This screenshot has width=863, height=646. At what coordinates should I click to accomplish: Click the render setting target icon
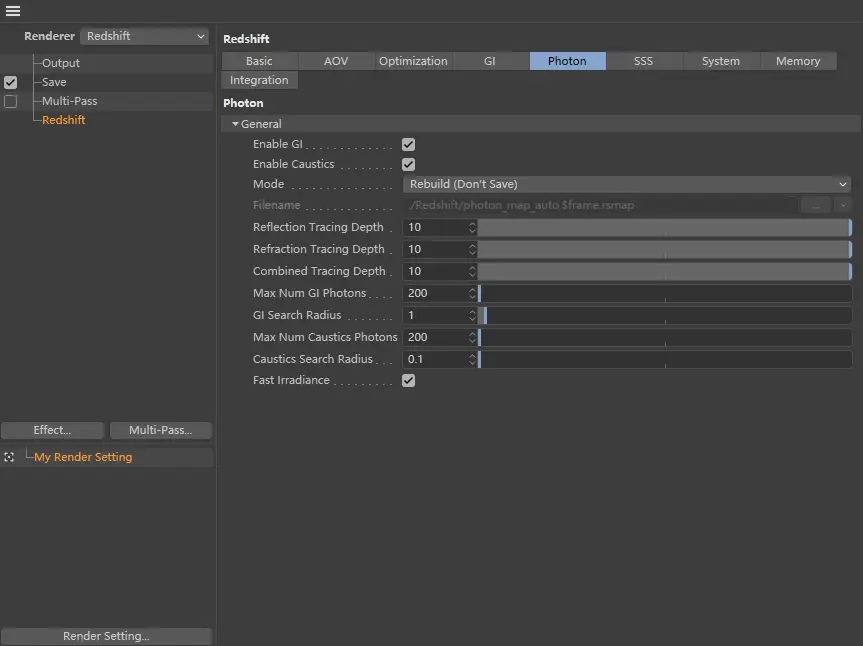[9, 457]
